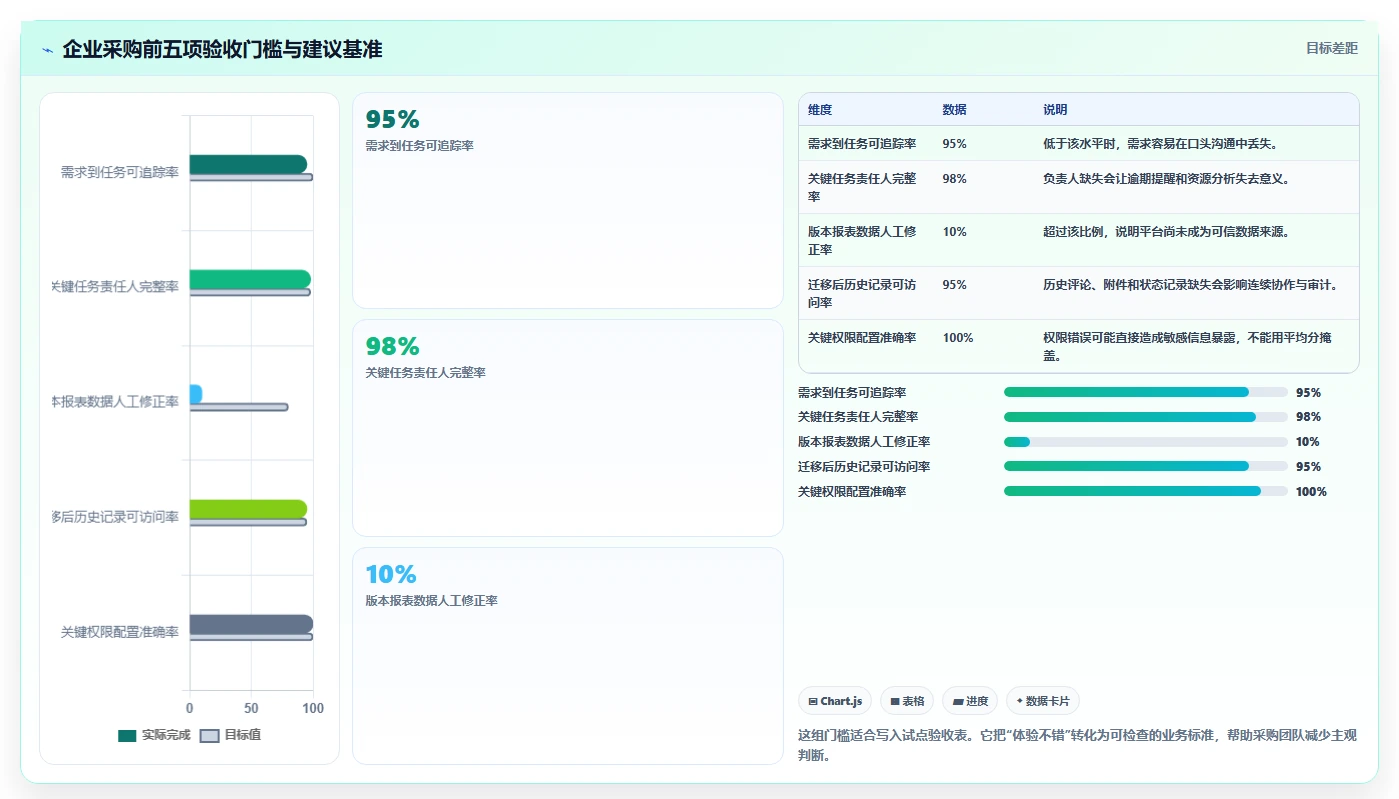Open the 95% 需求到任务可追踪率 data card
This screenshot has width=1399, height=799.
[x=568, y=200]
